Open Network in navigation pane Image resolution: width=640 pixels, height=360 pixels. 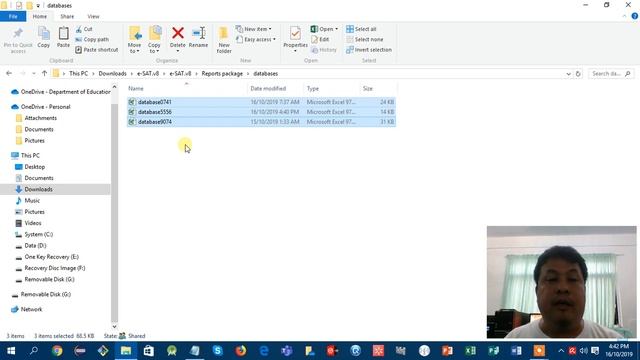[27, 309]
